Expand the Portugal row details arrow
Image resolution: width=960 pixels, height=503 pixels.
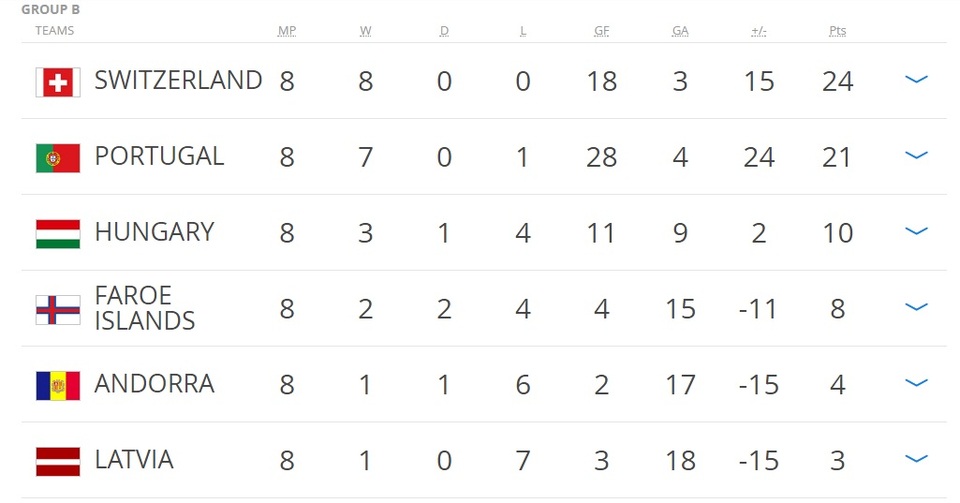click(916, 155)
